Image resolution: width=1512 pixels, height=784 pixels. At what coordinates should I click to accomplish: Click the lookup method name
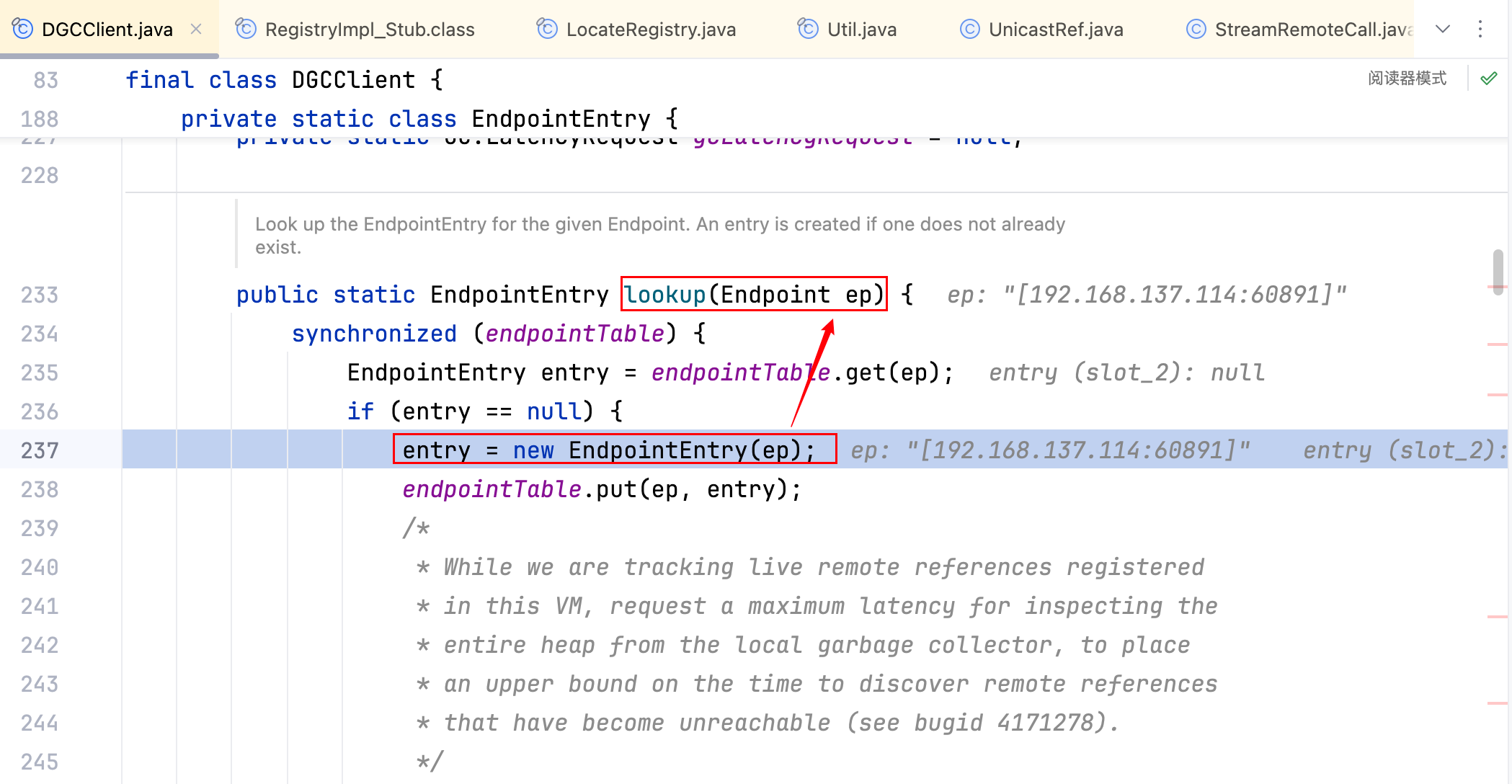664,294
